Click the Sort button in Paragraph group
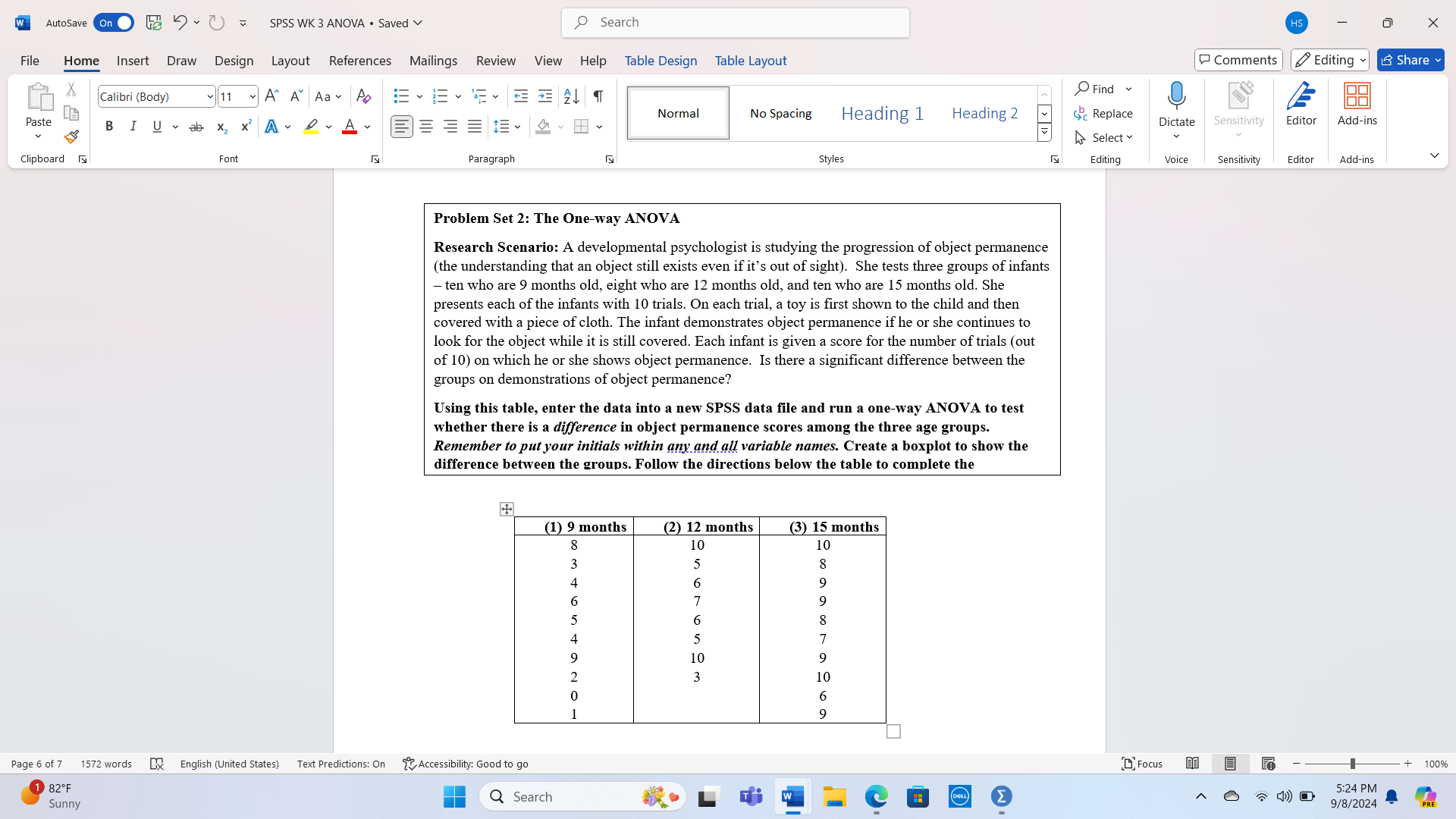 [571, 96]
